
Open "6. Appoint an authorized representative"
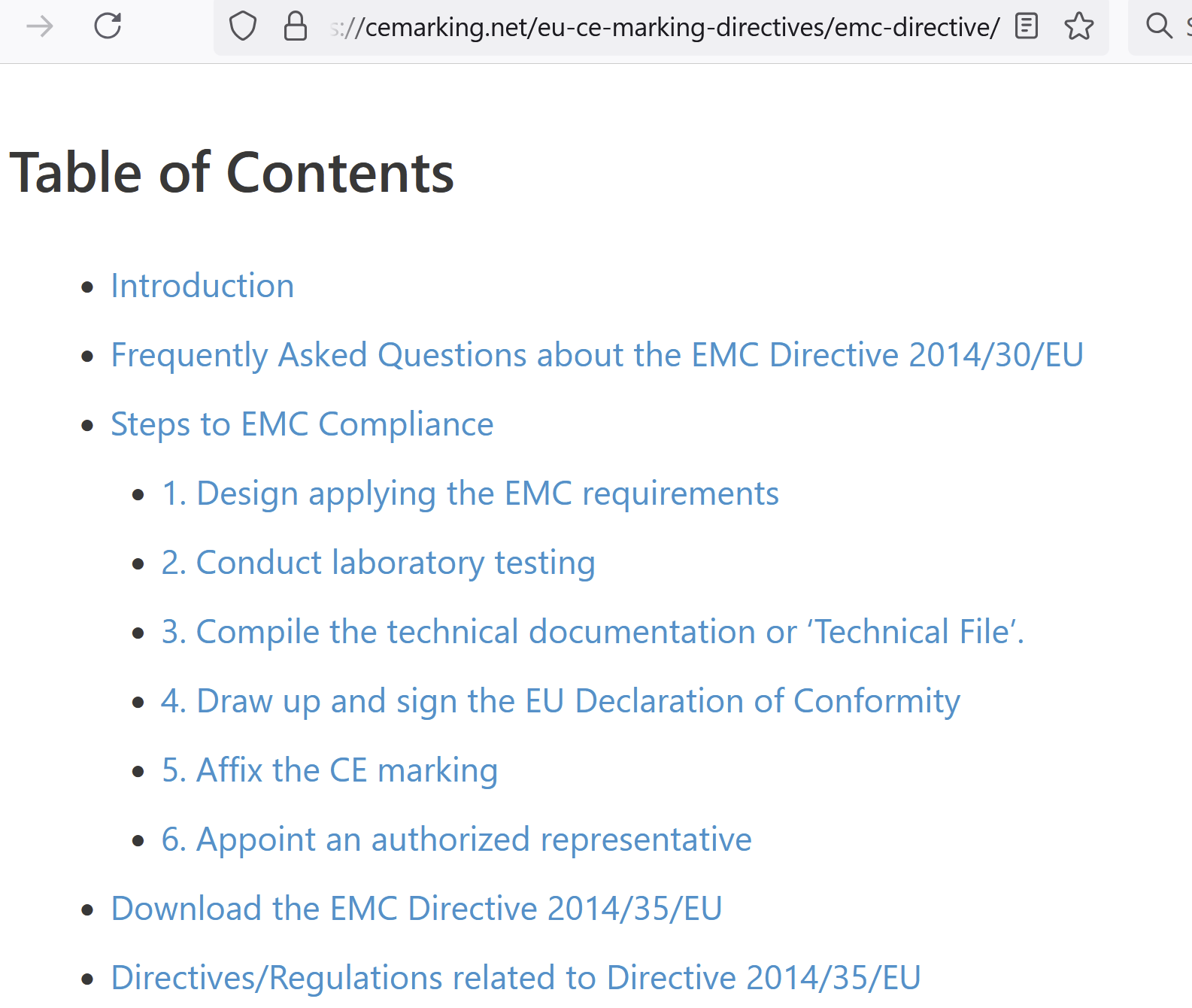[x=456, y=839]
